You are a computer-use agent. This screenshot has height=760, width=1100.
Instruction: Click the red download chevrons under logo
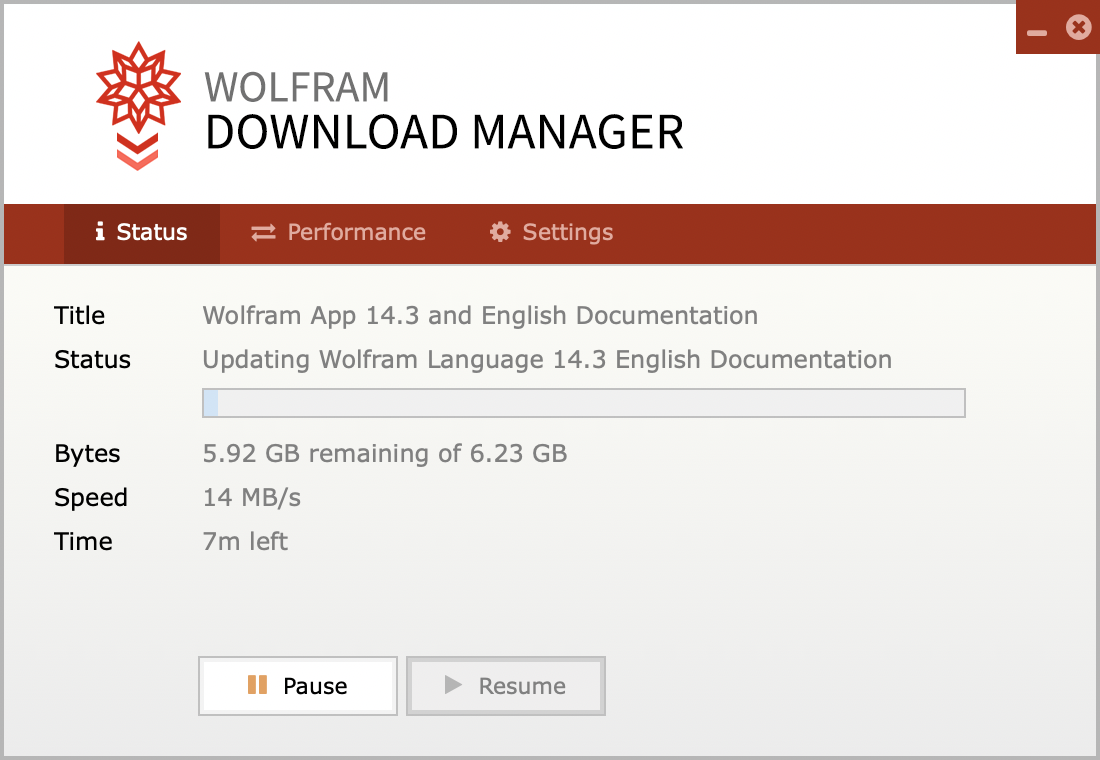(138, 150)
